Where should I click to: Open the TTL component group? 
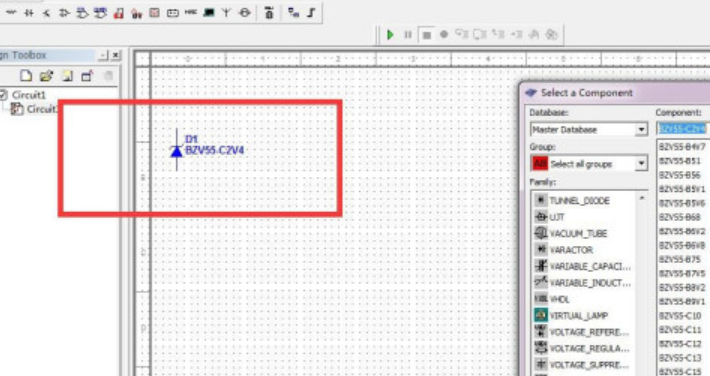[82, 13]
